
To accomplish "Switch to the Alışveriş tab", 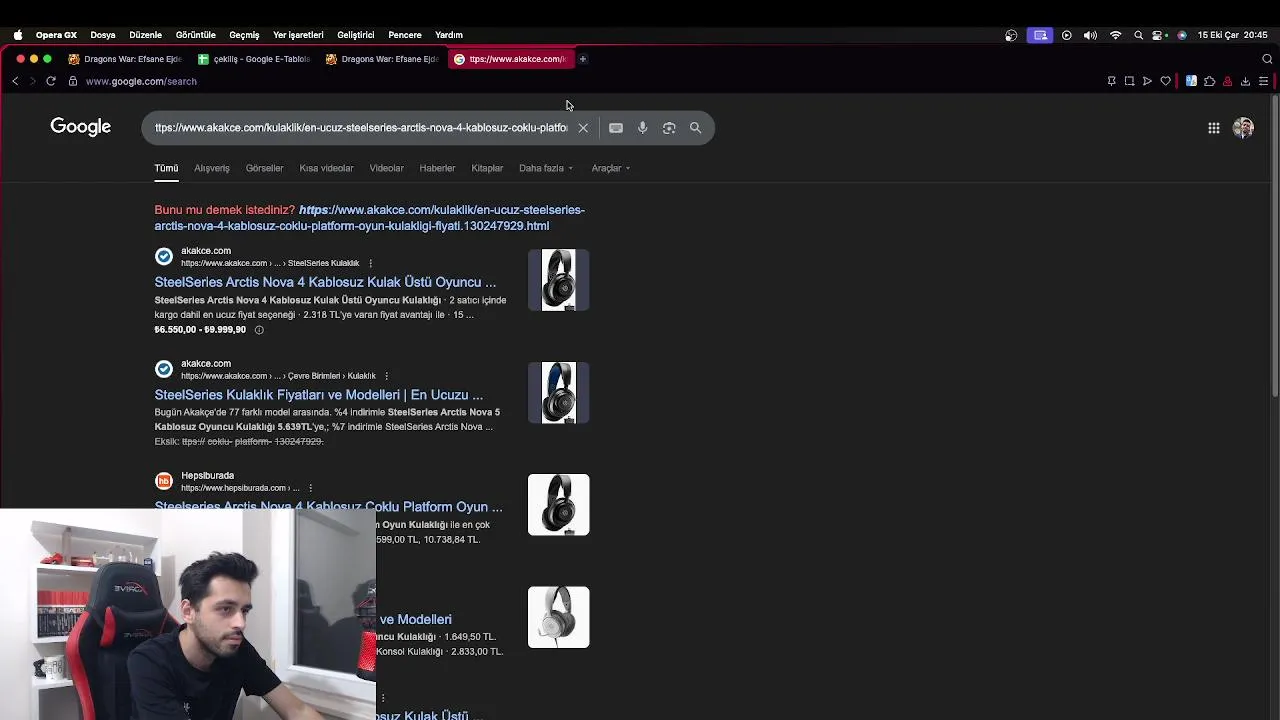I will coord(212,168).
